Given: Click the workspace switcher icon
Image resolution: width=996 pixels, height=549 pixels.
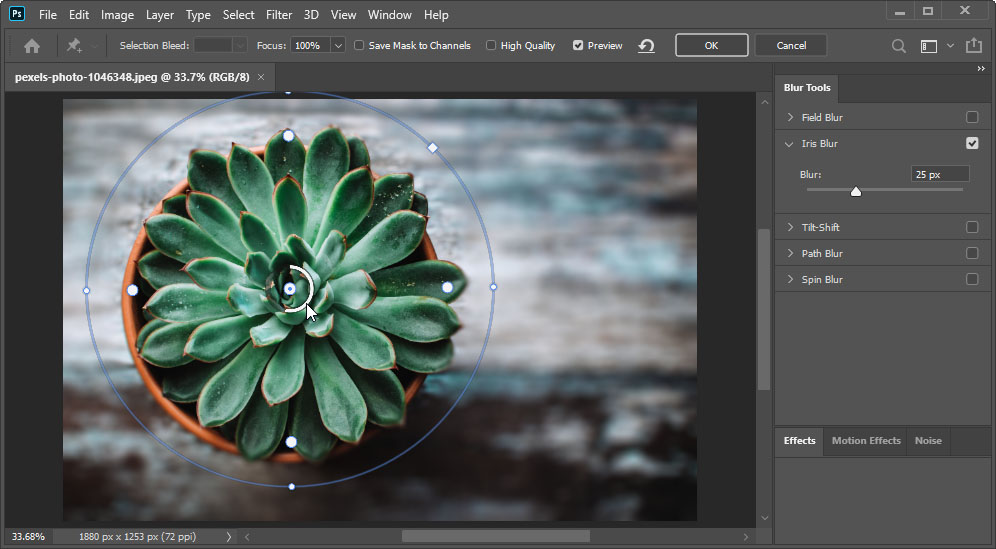Looking at the screenshot, I should click(x=929, y=46).
